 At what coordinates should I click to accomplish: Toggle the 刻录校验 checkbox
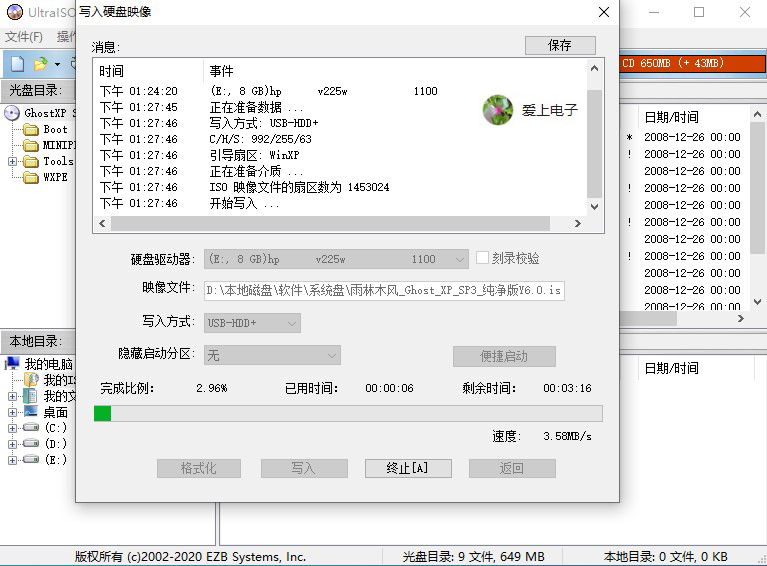482,258
